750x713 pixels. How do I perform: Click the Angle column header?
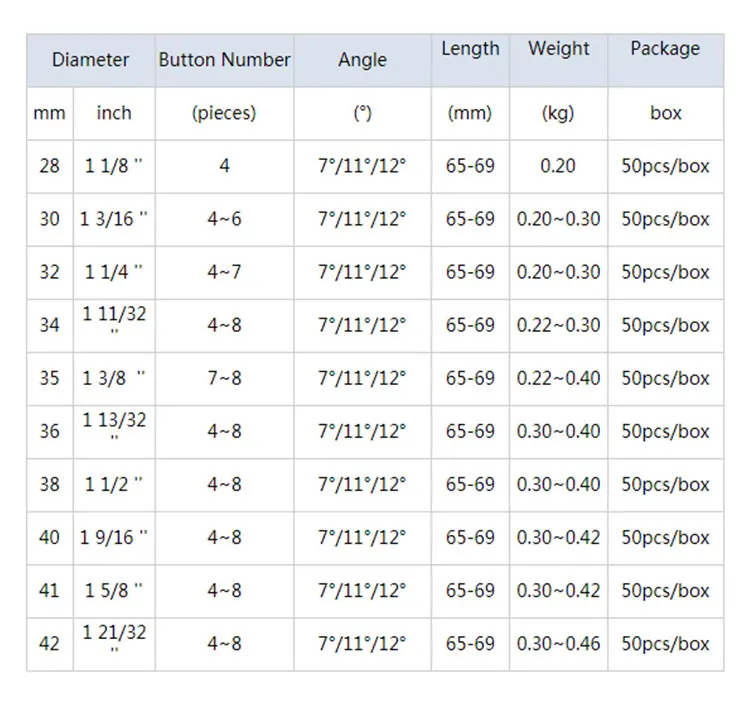pos(362,60)
